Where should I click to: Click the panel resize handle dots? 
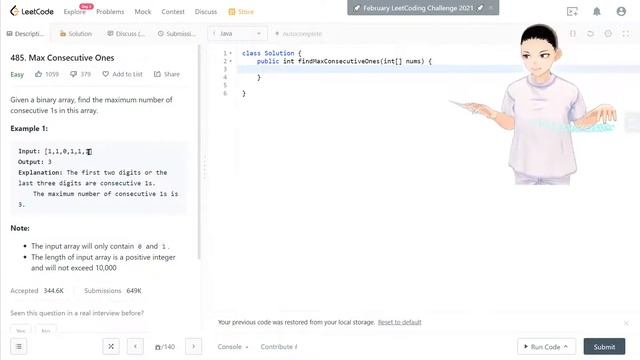click(205, 167)
